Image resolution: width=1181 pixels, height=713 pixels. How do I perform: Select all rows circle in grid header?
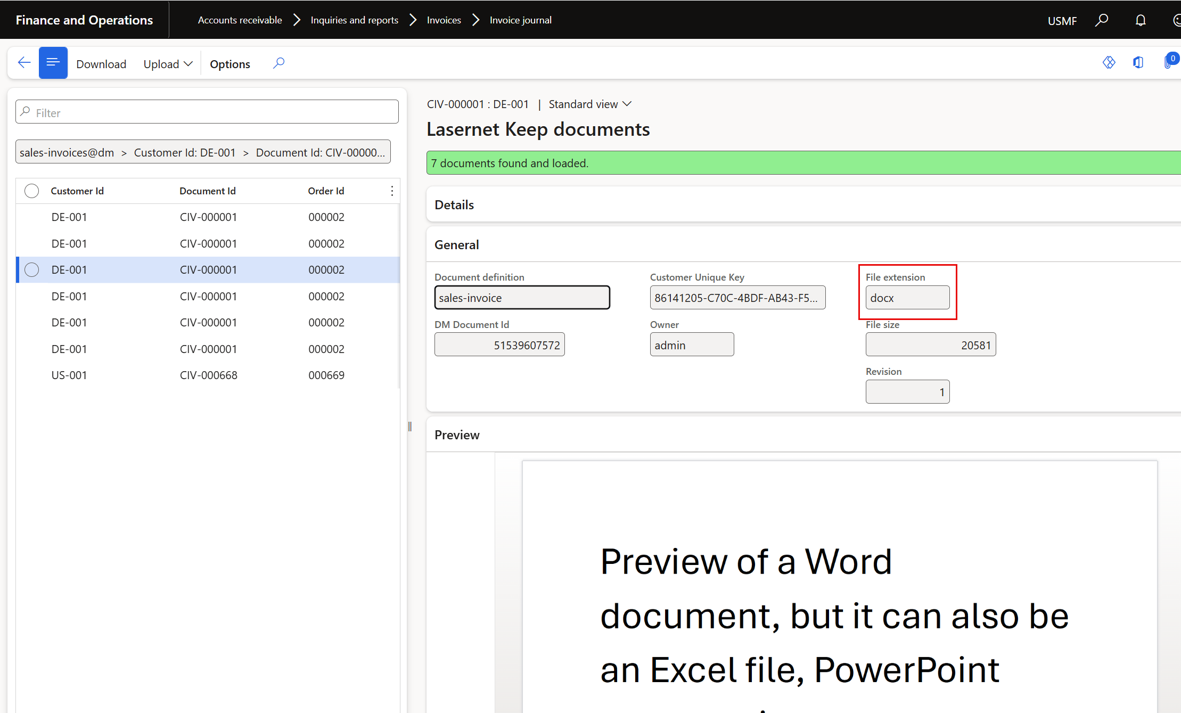click(x=32, y=191)
